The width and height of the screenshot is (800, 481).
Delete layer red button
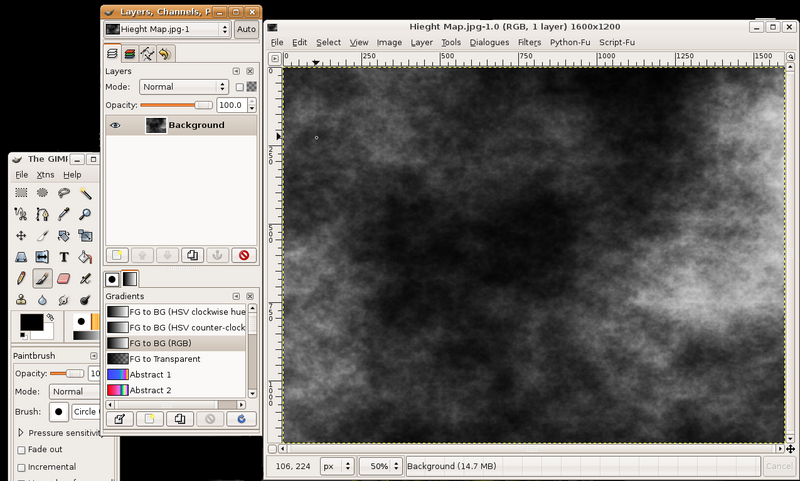click(x=244, y=255)
